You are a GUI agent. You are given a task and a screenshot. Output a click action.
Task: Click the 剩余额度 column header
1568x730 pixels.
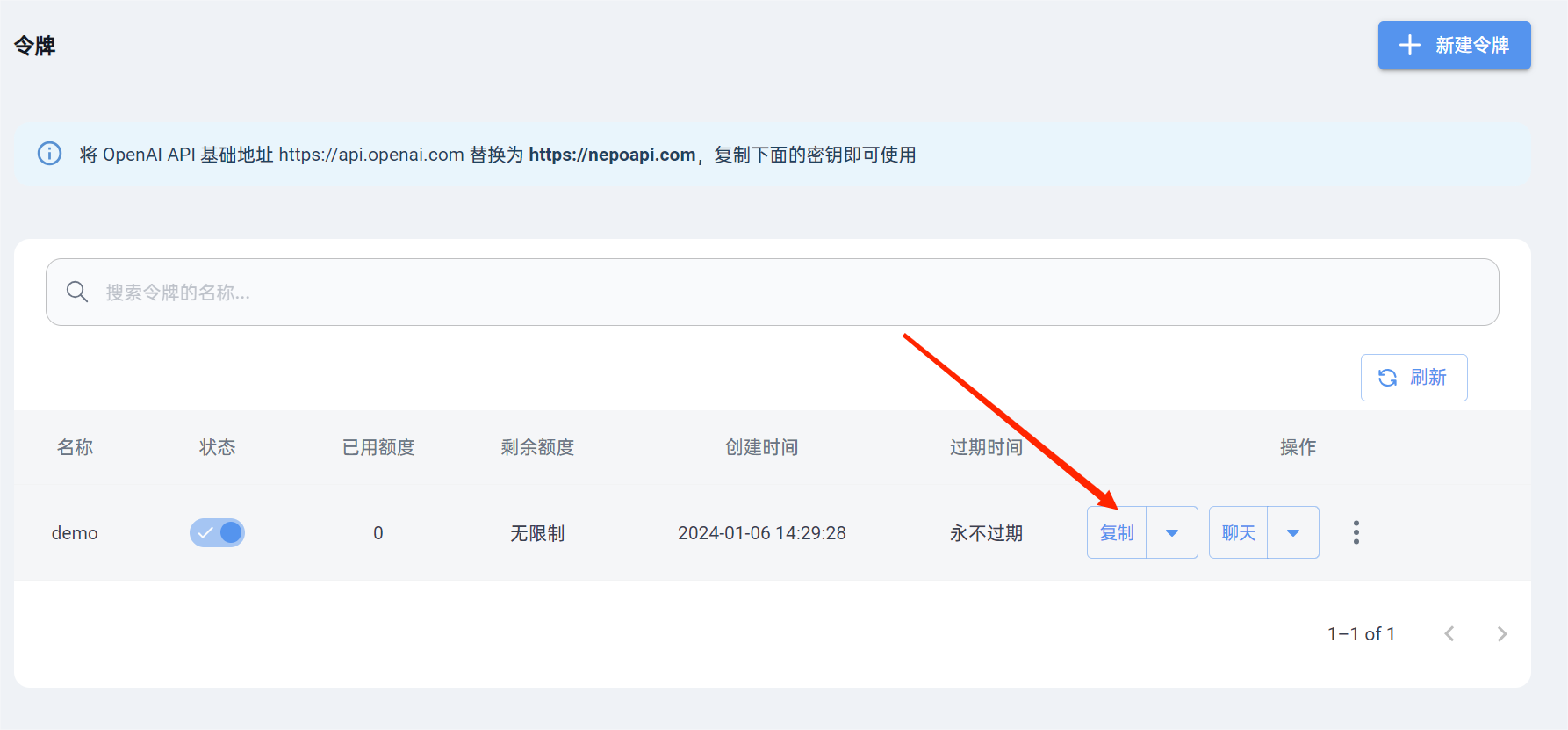537,447
